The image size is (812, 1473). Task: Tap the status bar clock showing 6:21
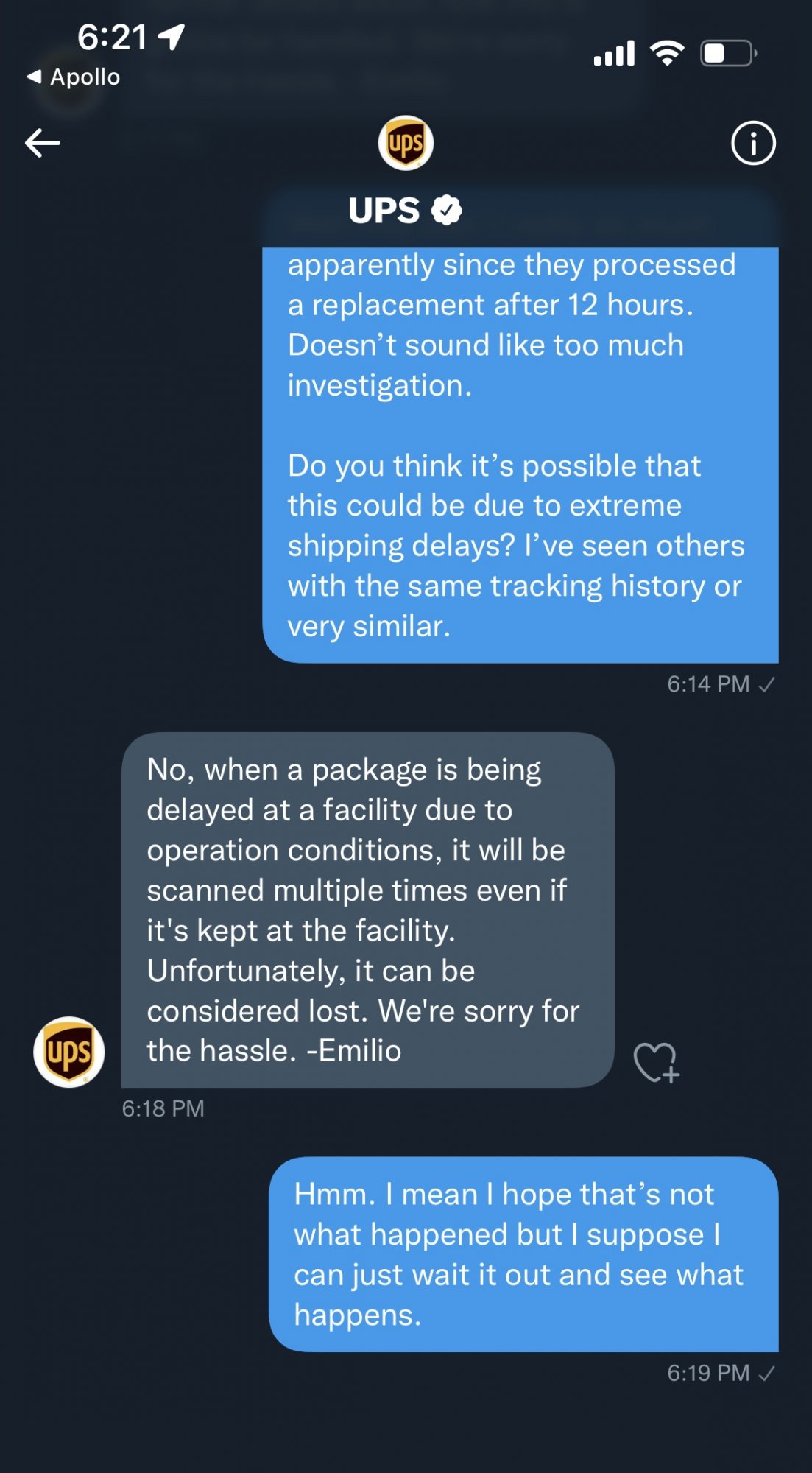click(x=113, y=36)
